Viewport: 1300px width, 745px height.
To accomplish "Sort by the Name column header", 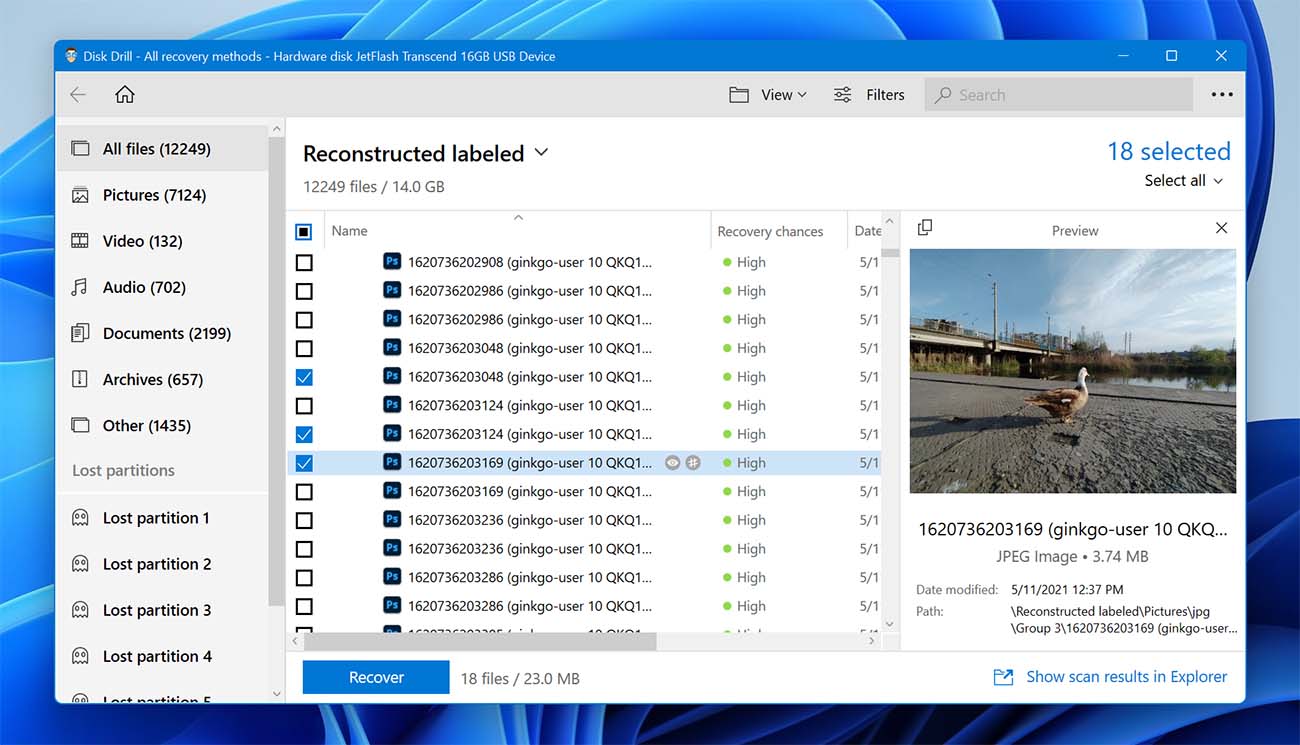I will coord(349,231).
